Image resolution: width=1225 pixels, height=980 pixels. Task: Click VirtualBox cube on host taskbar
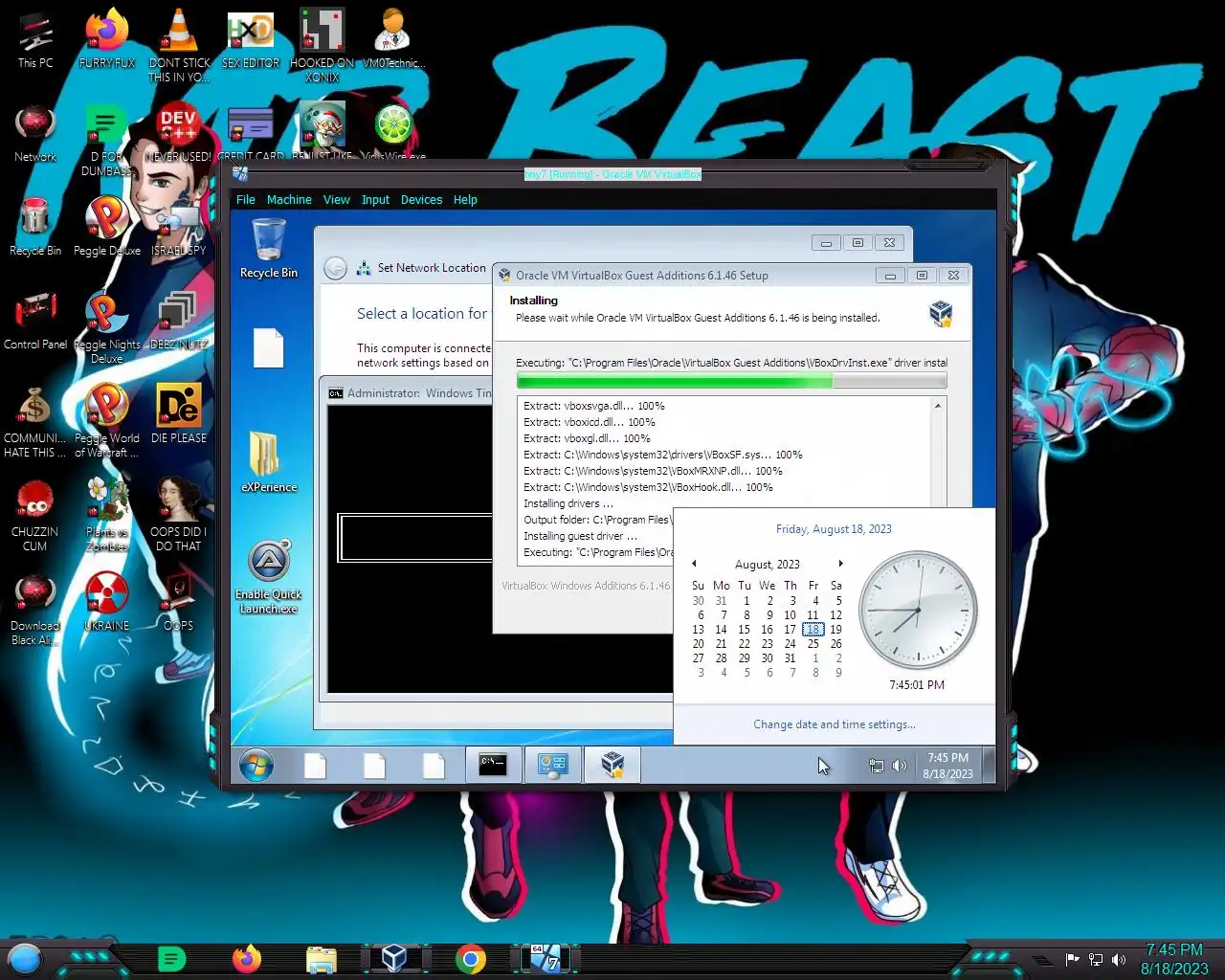(x=393, y=959)
